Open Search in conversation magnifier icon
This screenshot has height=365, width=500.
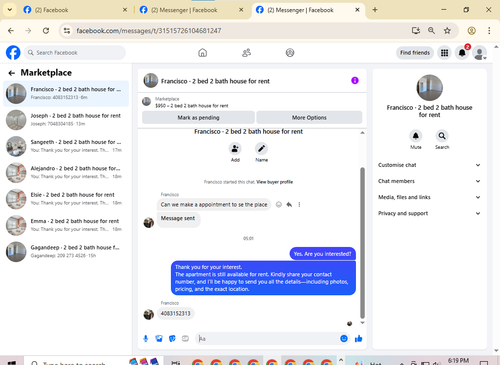tap(442, 136)
